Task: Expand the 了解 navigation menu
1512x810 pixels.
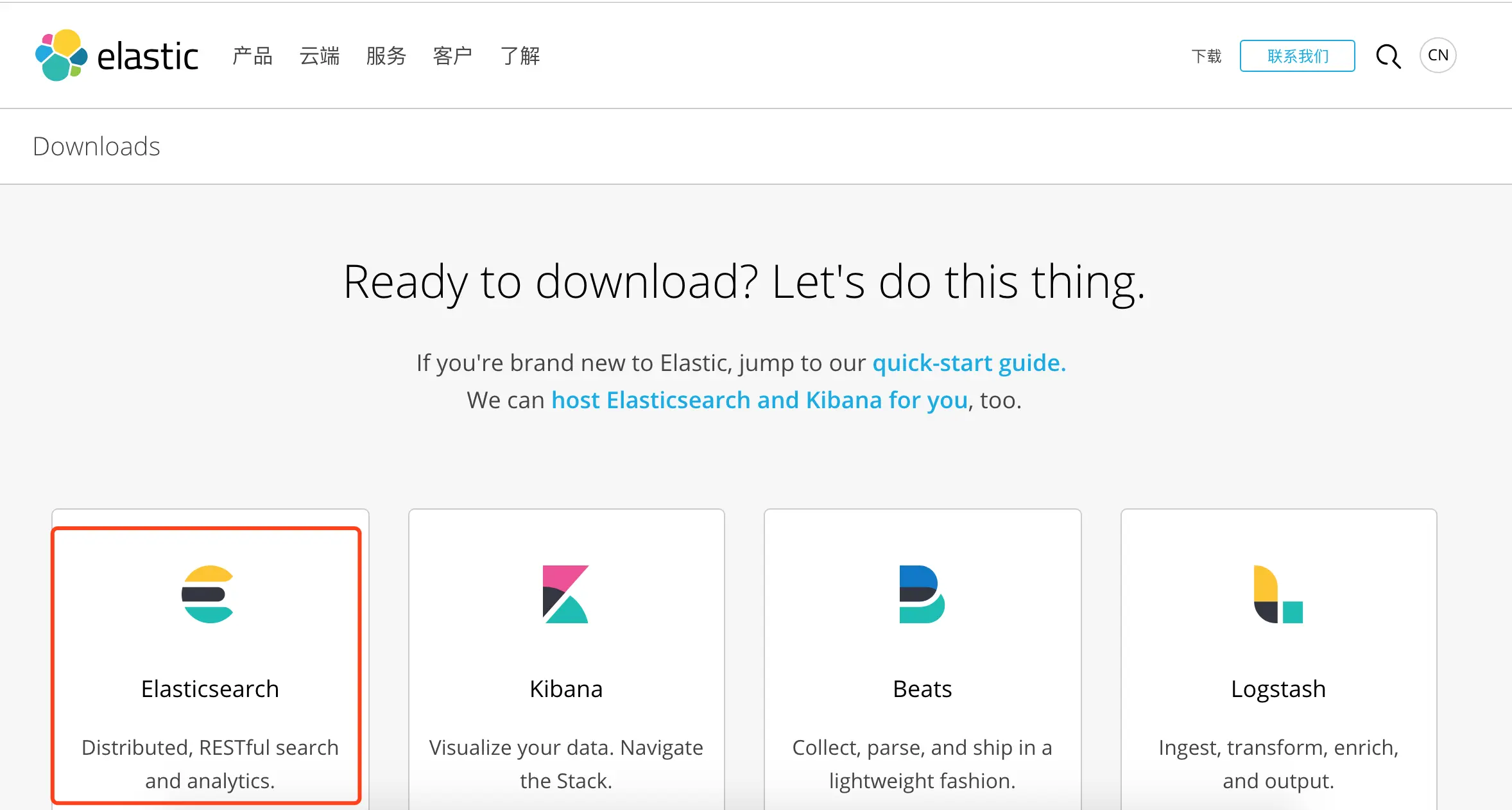Action: (520, 56)
